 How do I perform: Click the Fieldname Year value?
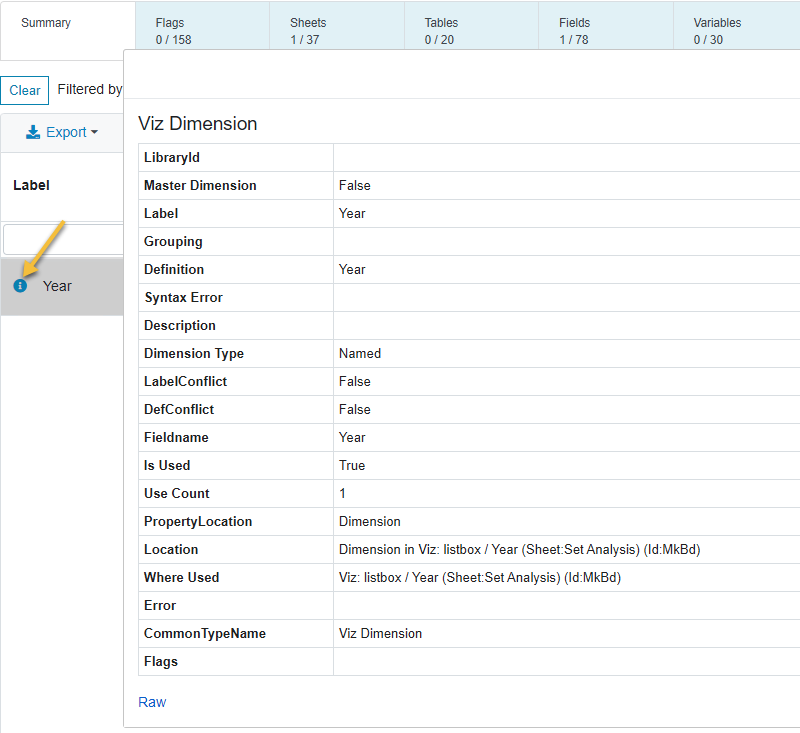tap(352, 437)
